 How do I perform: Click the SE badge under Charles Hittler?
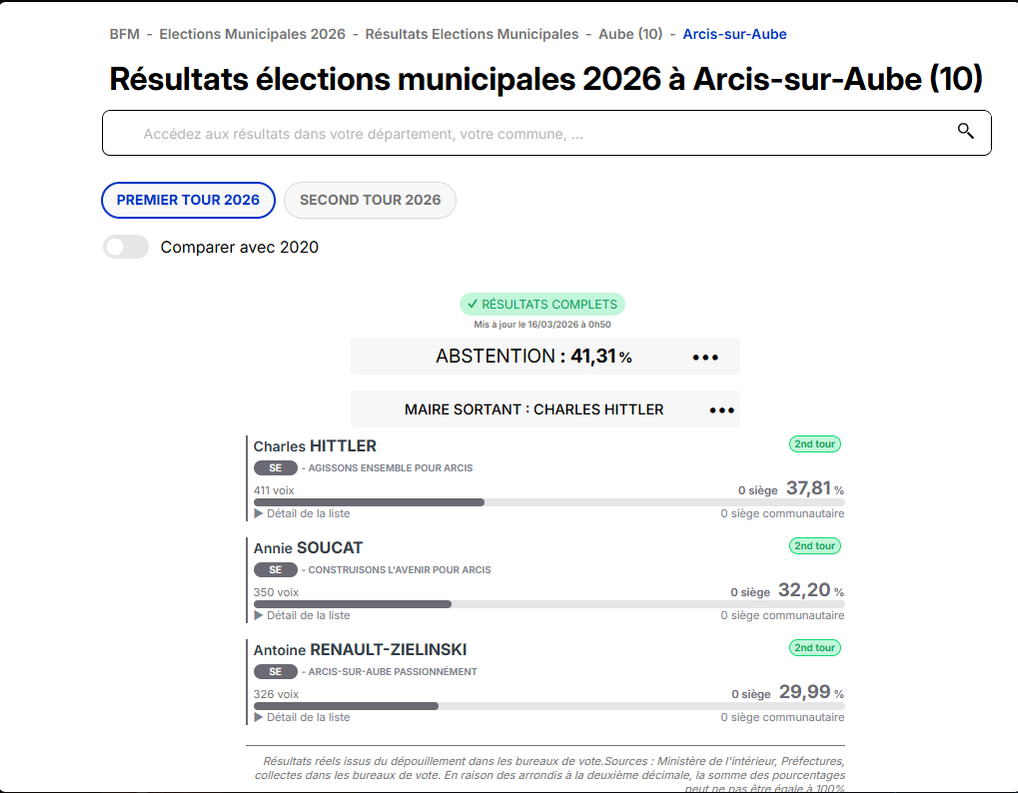pyautogui.click(x=275, y=468)
